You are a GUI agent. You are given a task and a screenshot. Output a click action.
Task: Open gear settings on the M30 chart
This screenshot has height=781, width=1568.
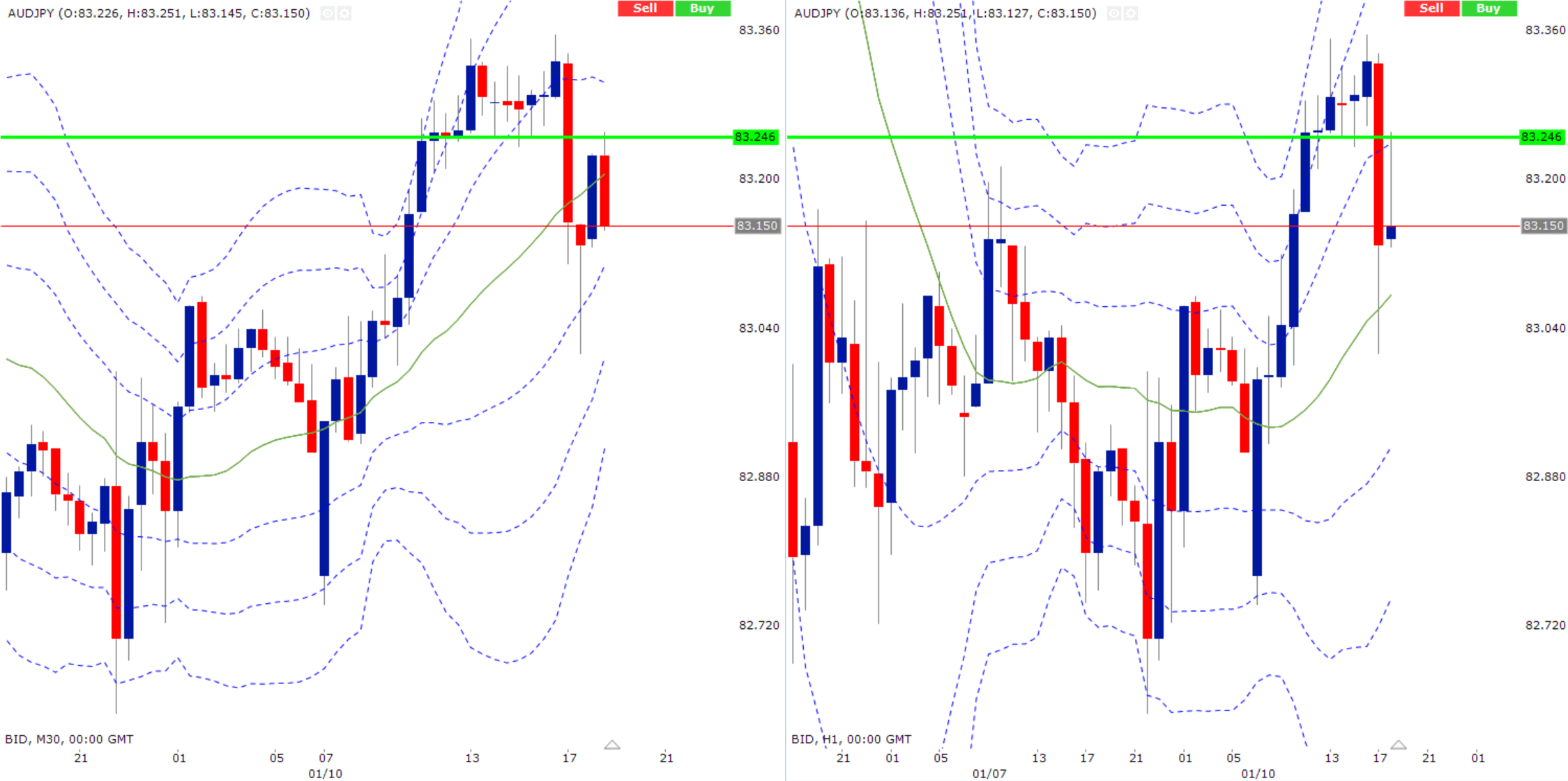(x=344, y=13)
